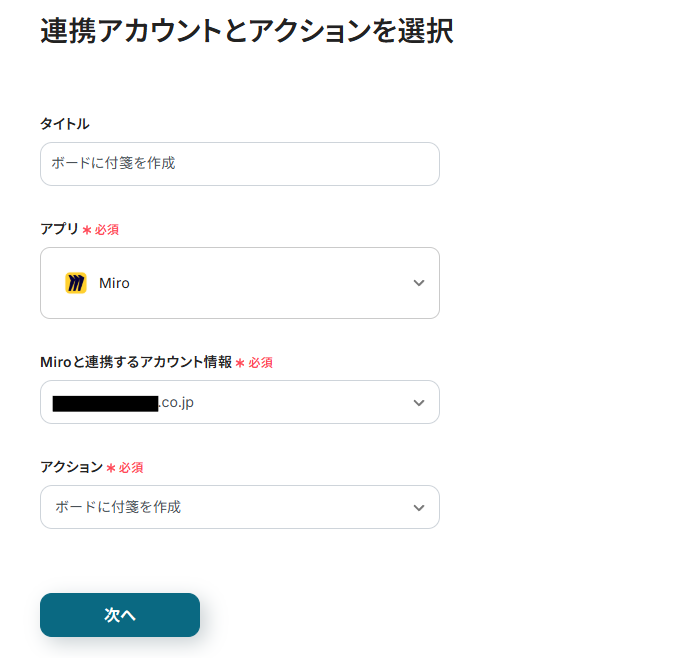Expand the アクション dropdown chevron
Image resolution: width=688 pixels, height=658 pixels.
coord(419,507)
